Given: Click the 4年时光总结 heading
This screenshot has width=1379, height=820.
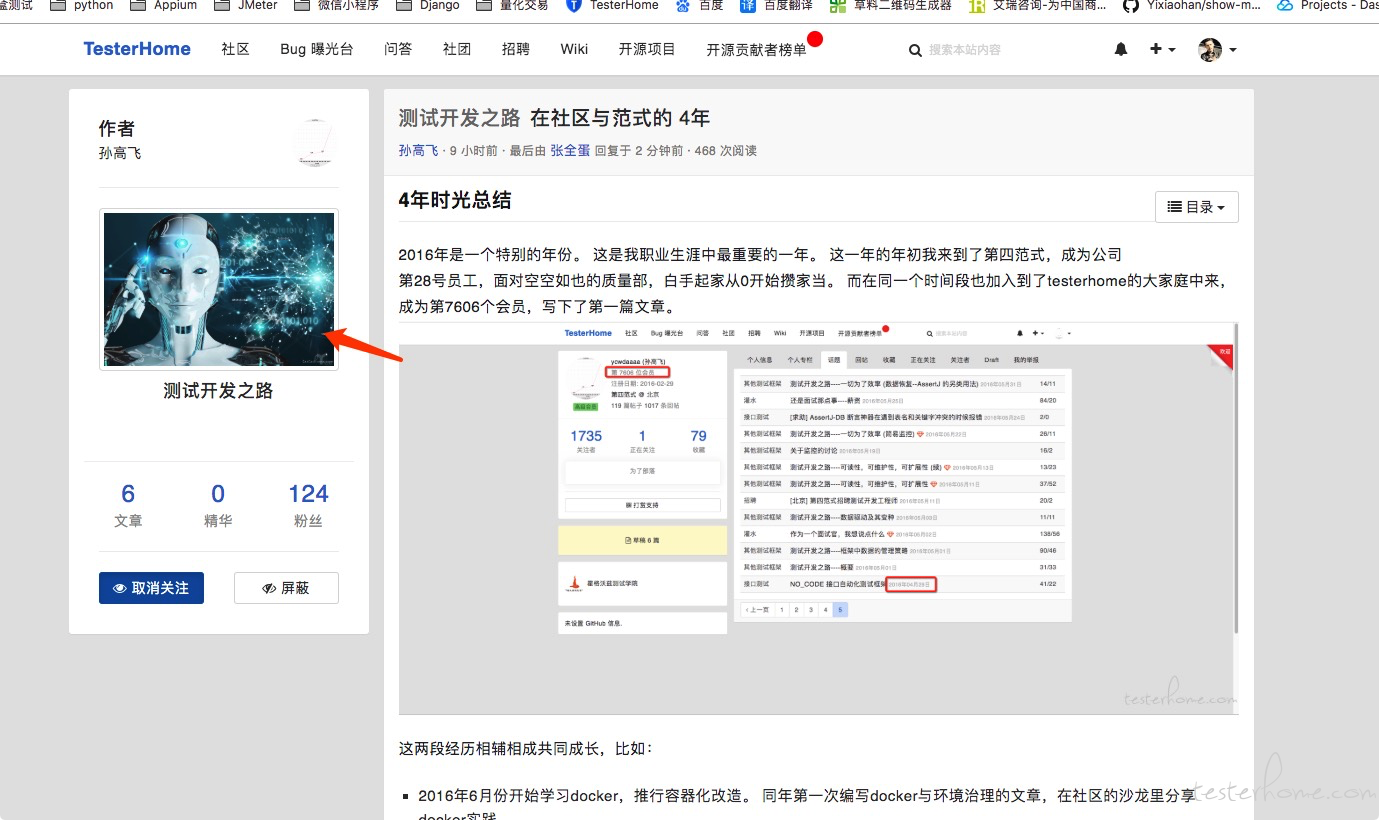Looking at the screenshot, I should coord(454,200).
